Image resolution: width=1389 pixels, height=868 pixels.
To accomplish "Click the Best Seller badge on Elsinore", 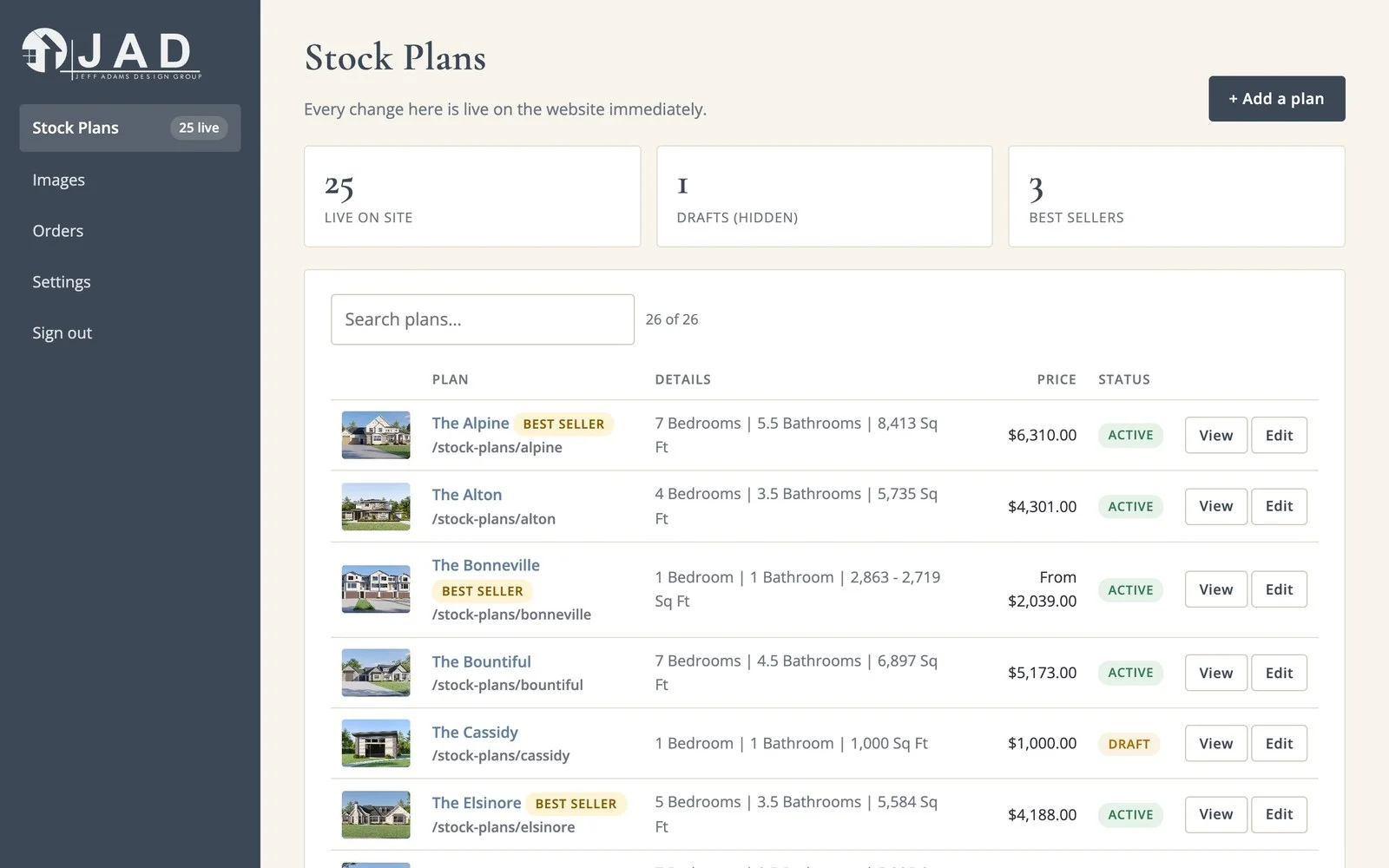I will (576, 804).
